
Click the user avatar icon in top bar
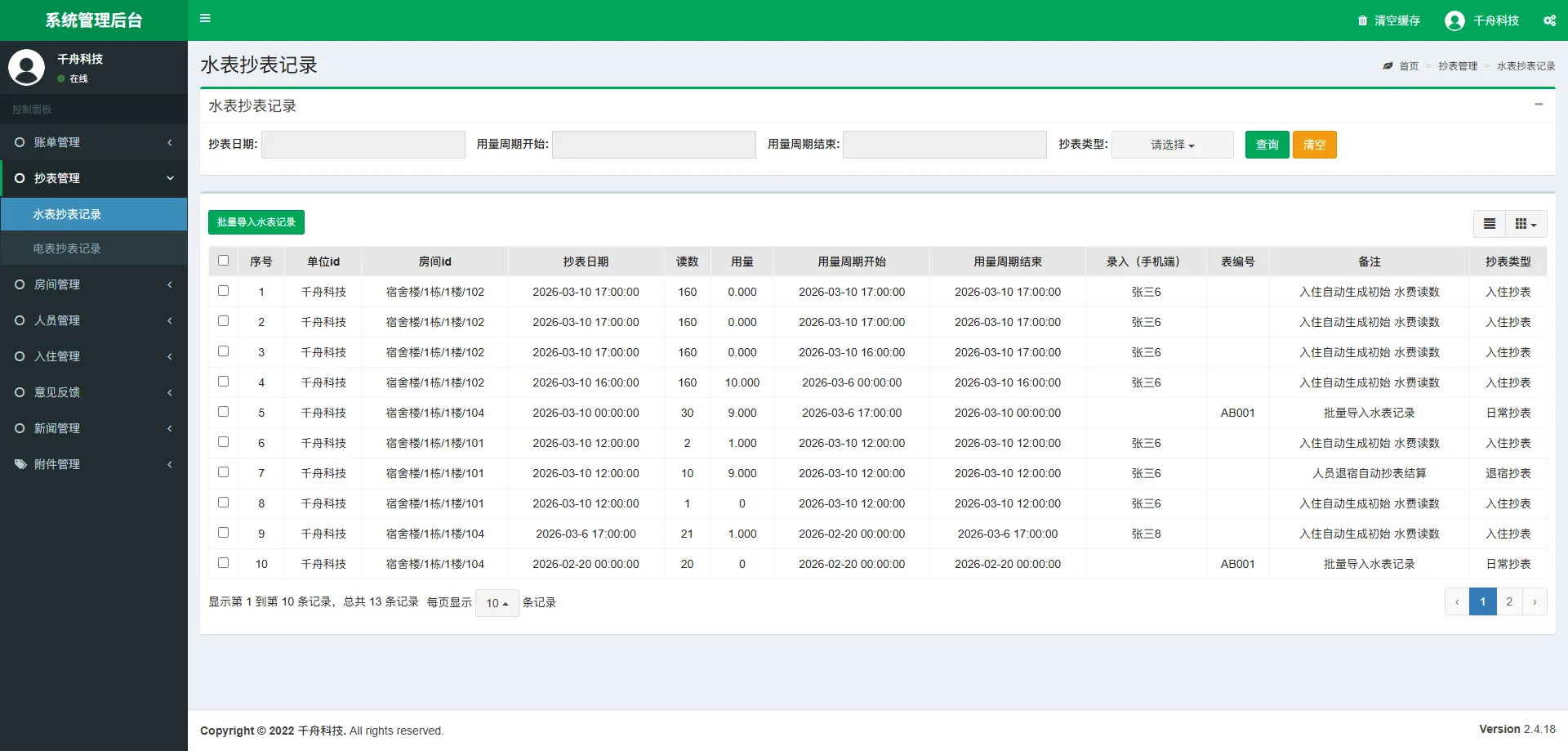click(1454, 20)
